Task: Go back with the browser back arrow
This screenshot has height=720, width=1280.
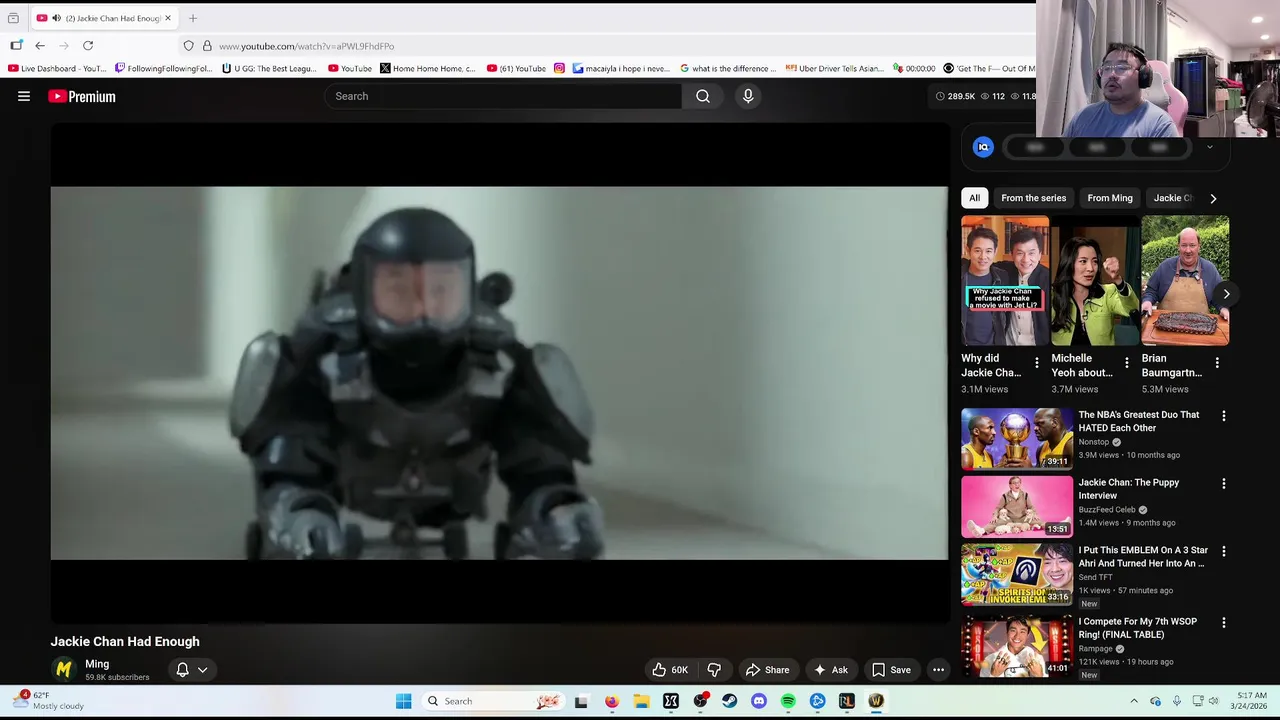Action: 40,46
